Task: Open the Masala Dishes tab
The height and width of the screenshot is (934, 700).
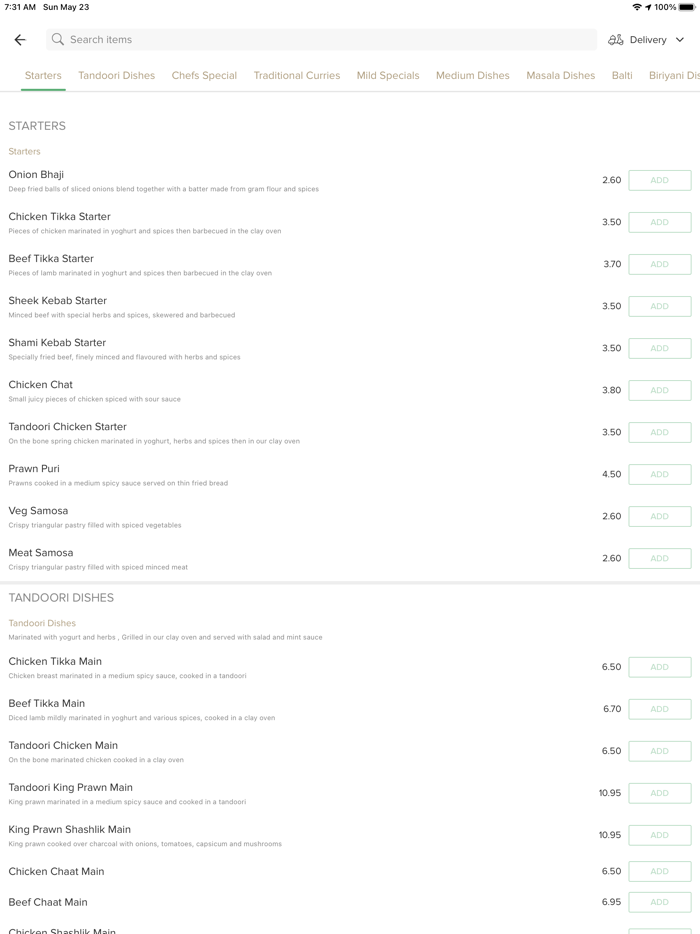Action: (560, 76)
